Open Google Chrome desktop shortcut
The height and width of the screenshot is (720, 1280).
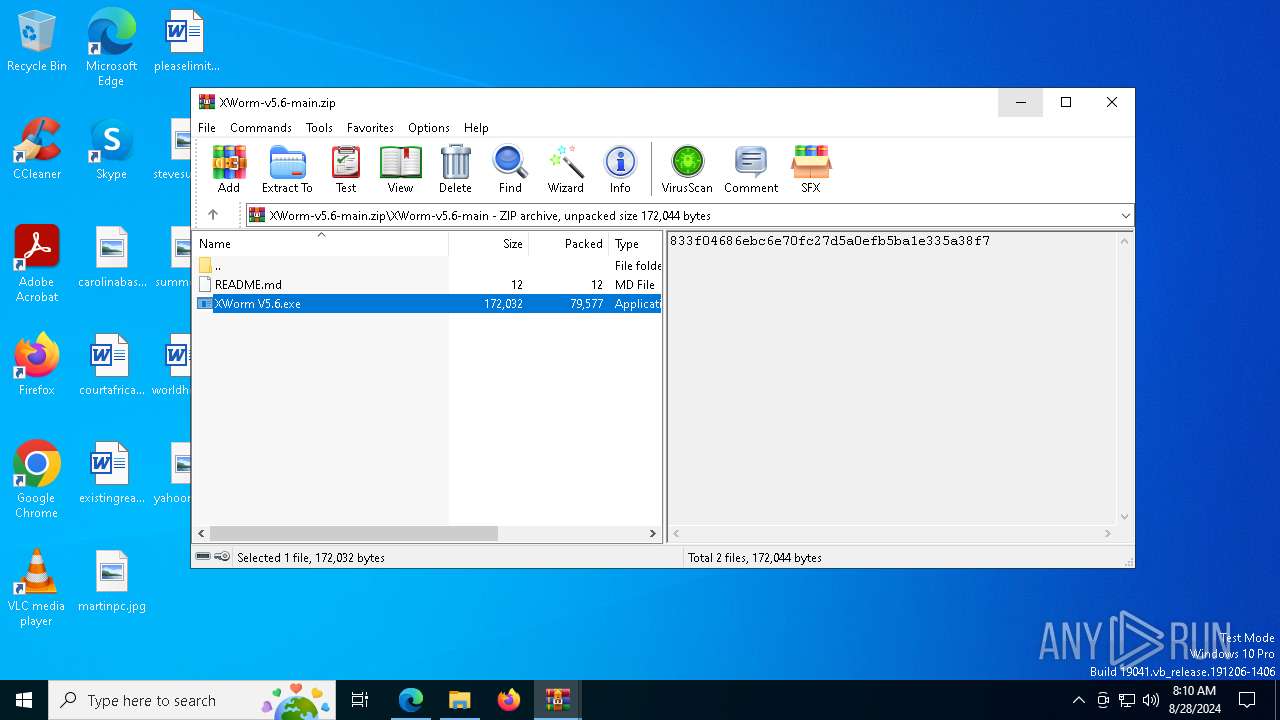click(x=37, y=480)
